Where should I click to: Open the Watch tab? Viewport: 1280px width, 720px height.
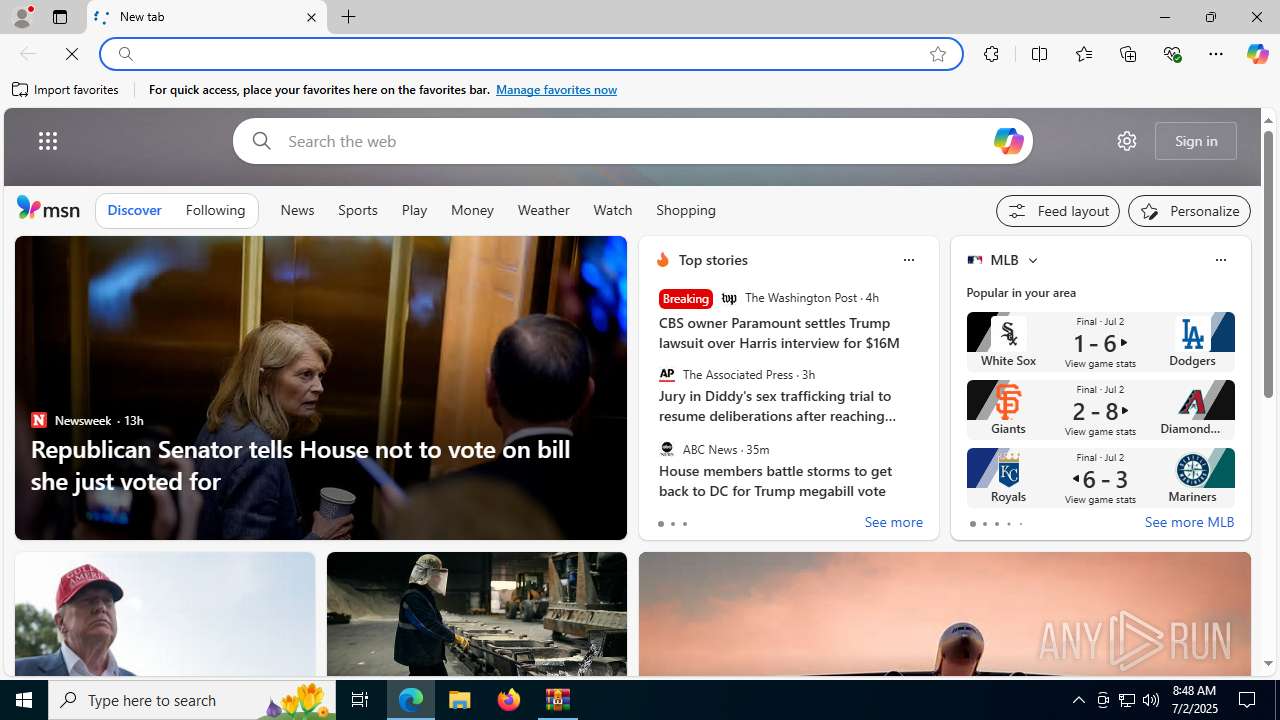point(613,211)
